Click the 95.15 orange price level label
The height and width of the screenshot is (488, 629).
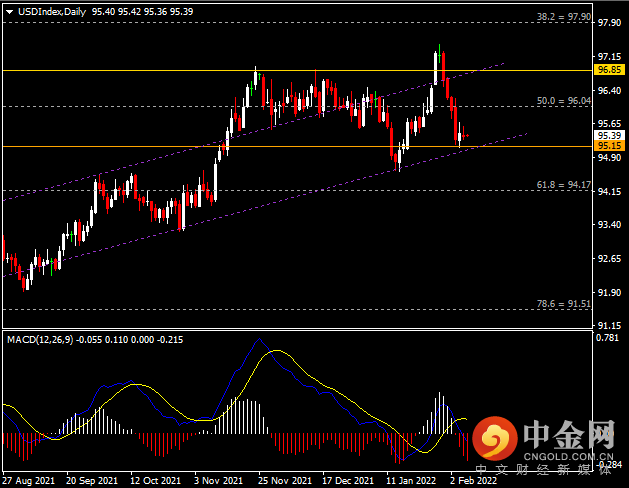point(609,146)
